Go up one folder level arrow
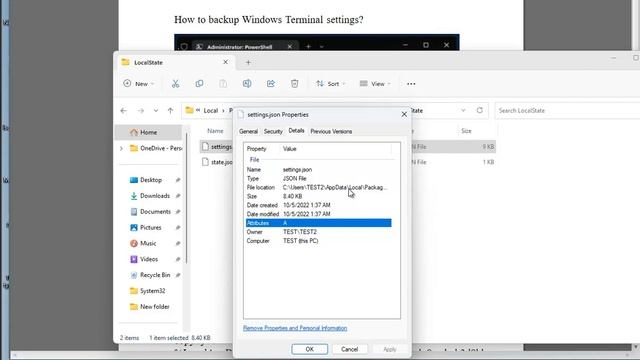The width and height of the screenshot is (640, 360). pyautogui.click(x=170, y=111)
